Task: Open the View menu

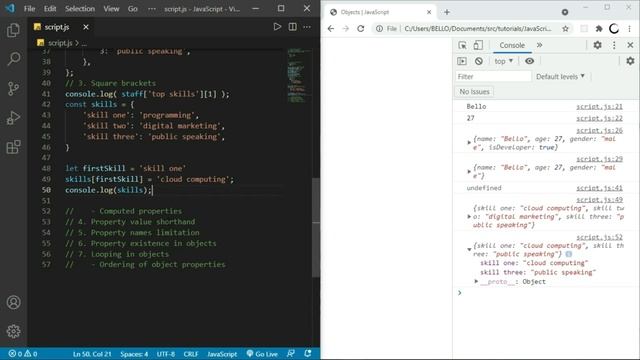Action: click(111, 9)
